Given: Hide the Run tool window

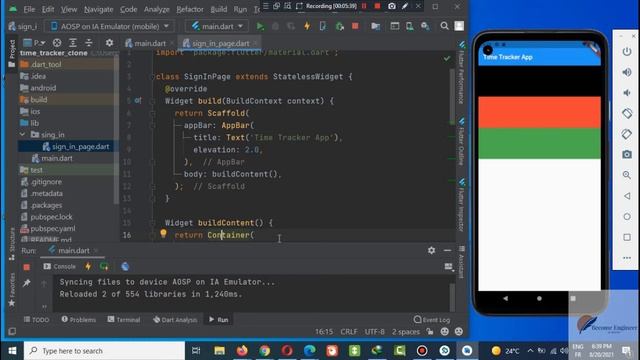Looking at the screenshot, I should point(447,250).
